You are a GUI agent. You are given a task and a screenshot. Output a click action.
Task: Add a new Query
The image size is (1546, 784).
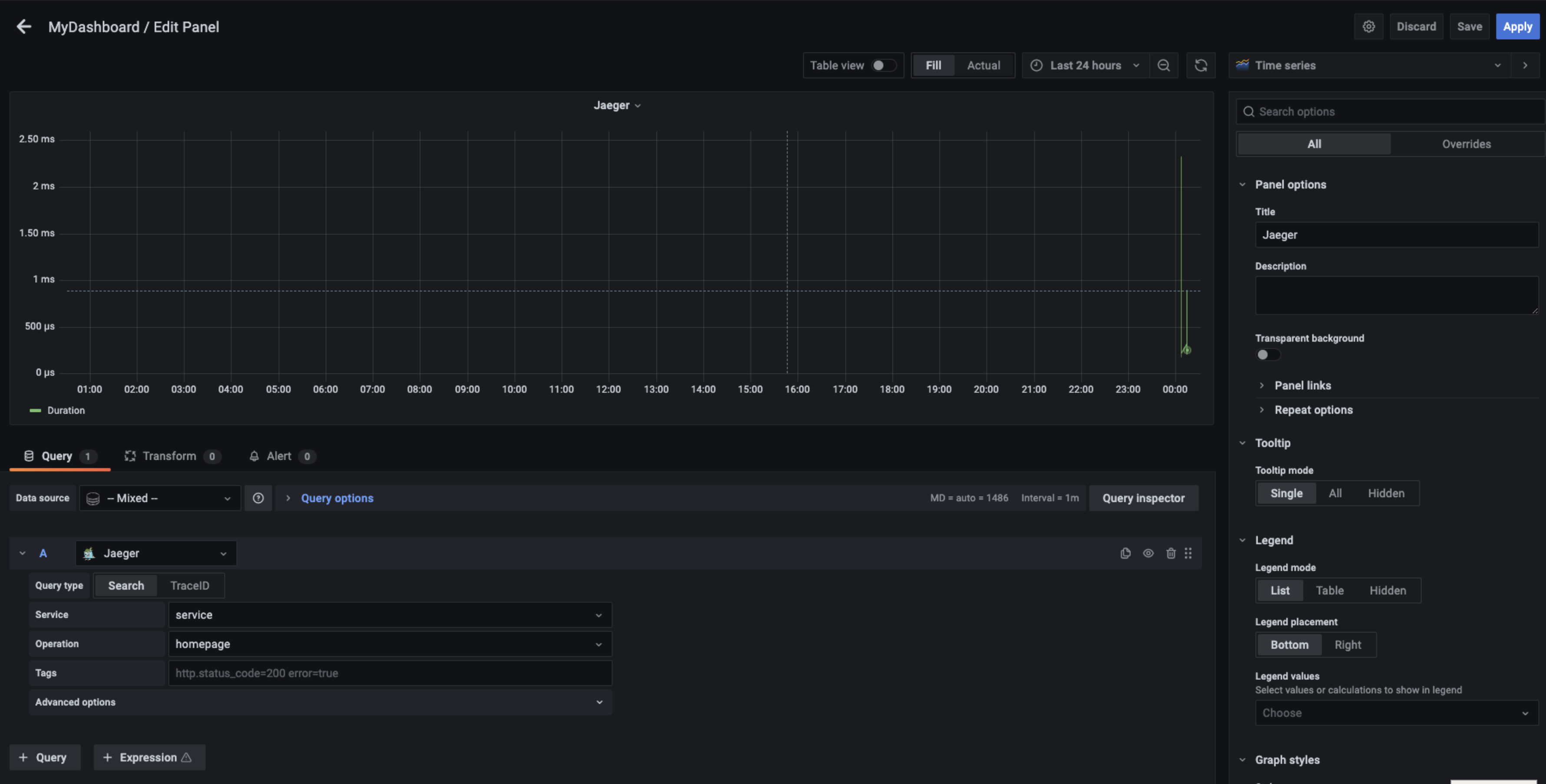coord(44,757)
